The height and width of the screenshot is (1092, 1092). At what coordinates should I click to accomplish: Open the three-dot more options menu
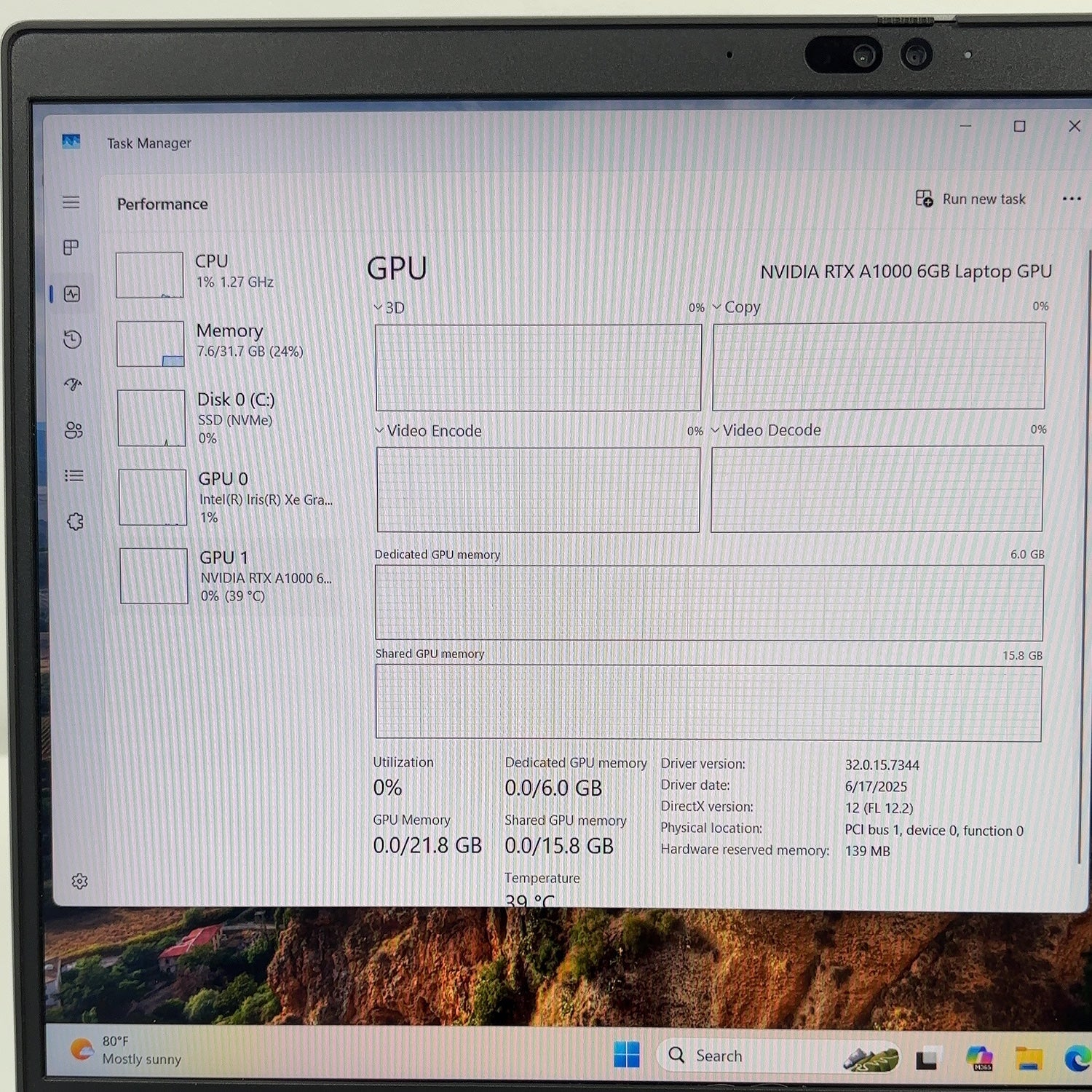point(1071,199)
